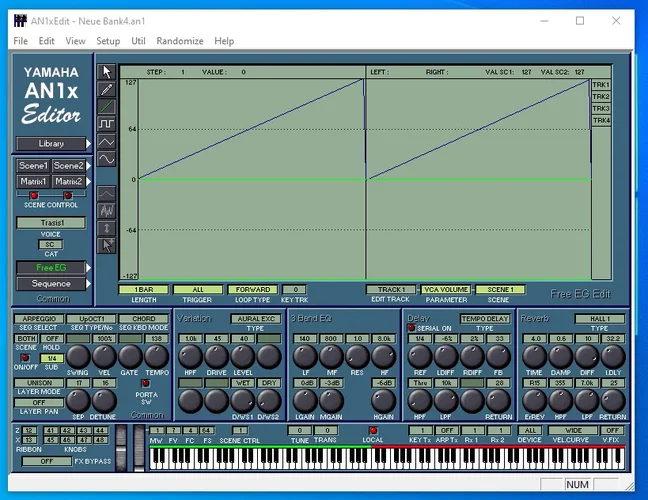Image resolution: width=648 pixels, height=500 pixels.
Task: Click the AN1xEdit app icon in title bar
Action: coord(20,21)
